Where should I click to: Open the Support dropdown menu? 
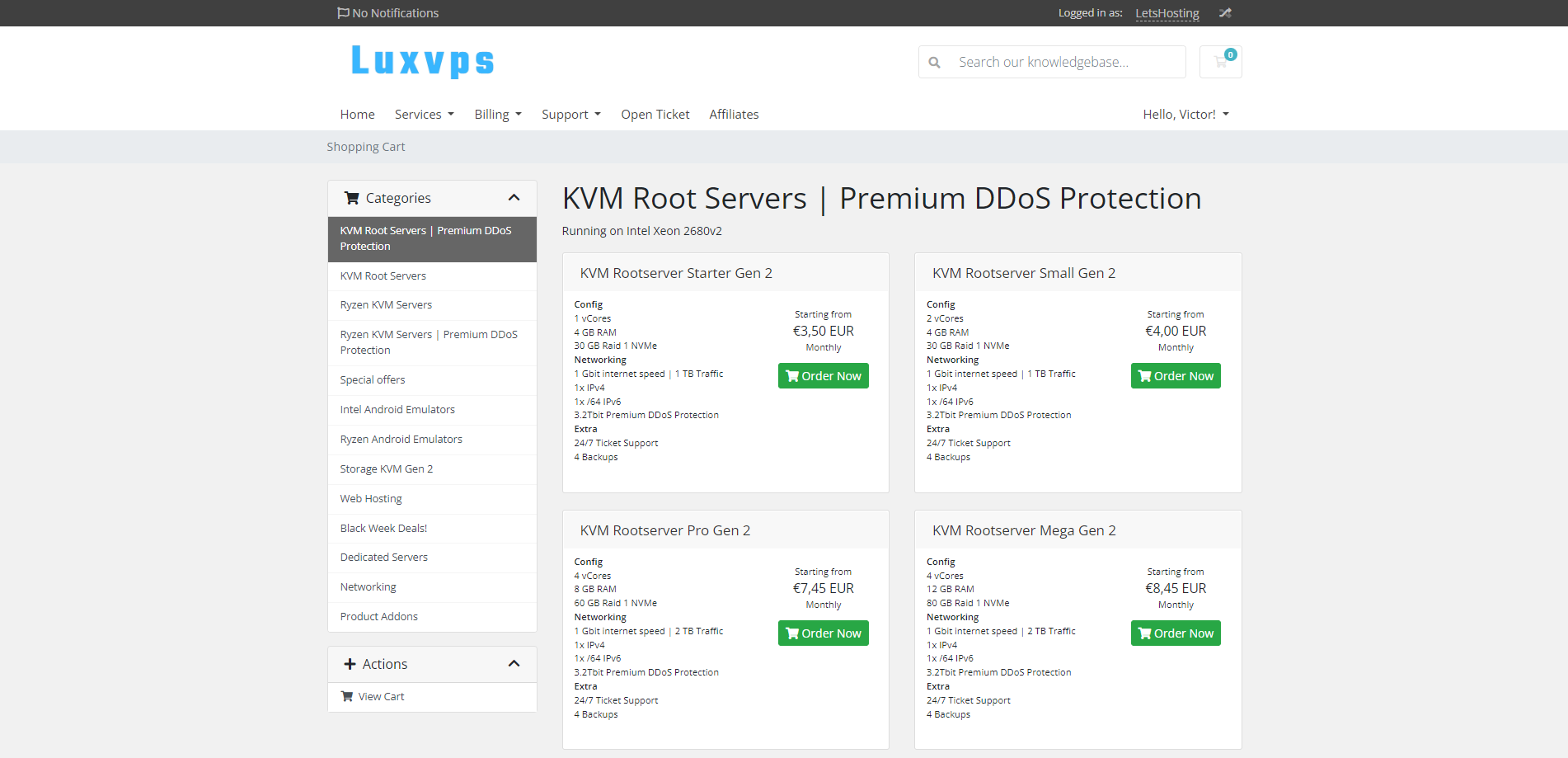(571, 115)
